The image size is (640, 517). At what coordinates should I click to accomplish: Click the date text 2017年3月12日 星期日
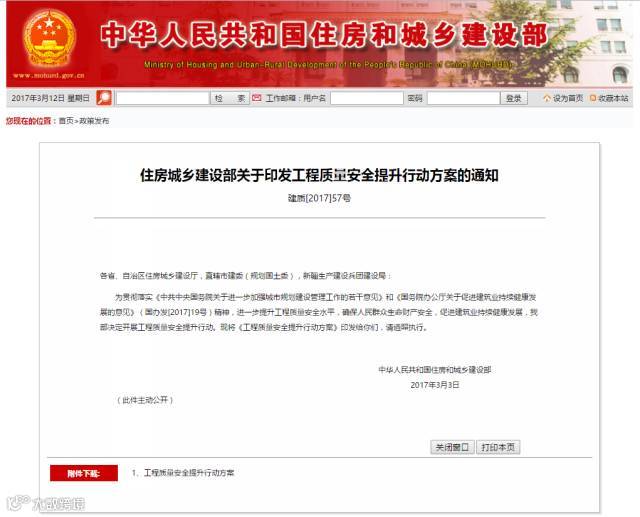[x=50, y=98]
